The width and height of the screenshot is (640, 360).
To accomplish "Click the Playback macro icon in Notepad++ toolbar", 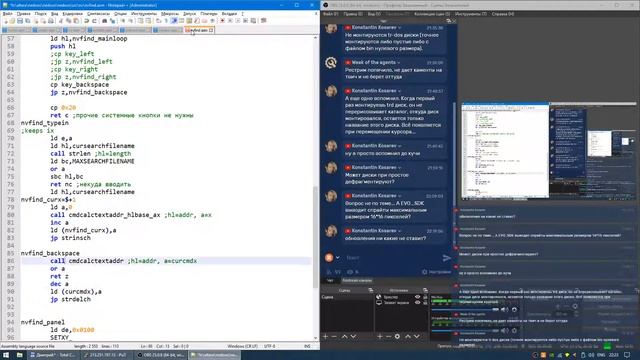I will coord(238,20).
